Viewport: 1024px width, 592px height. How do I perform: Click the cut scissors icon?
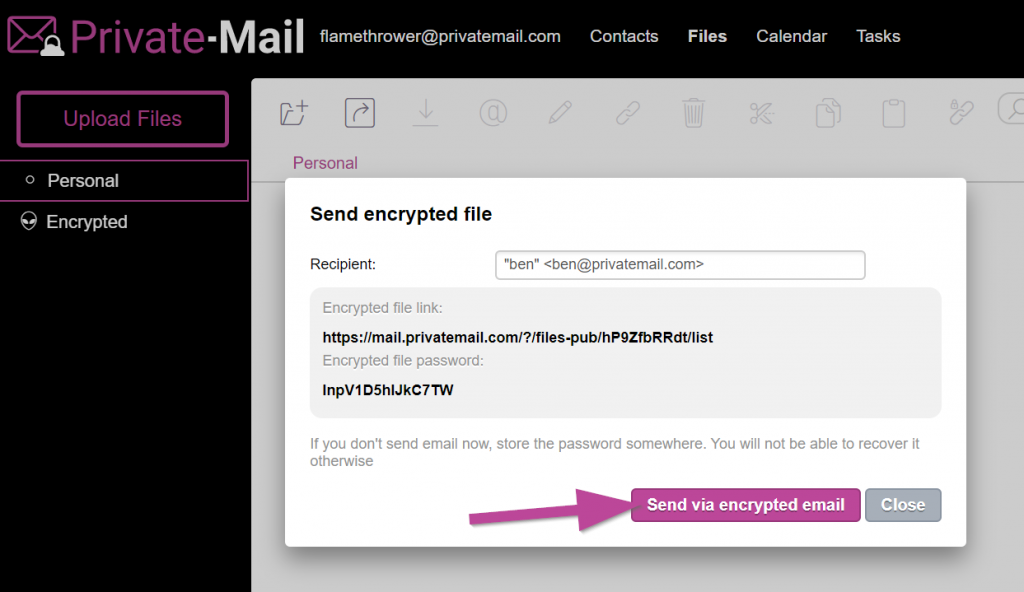[x=761, y=113]
